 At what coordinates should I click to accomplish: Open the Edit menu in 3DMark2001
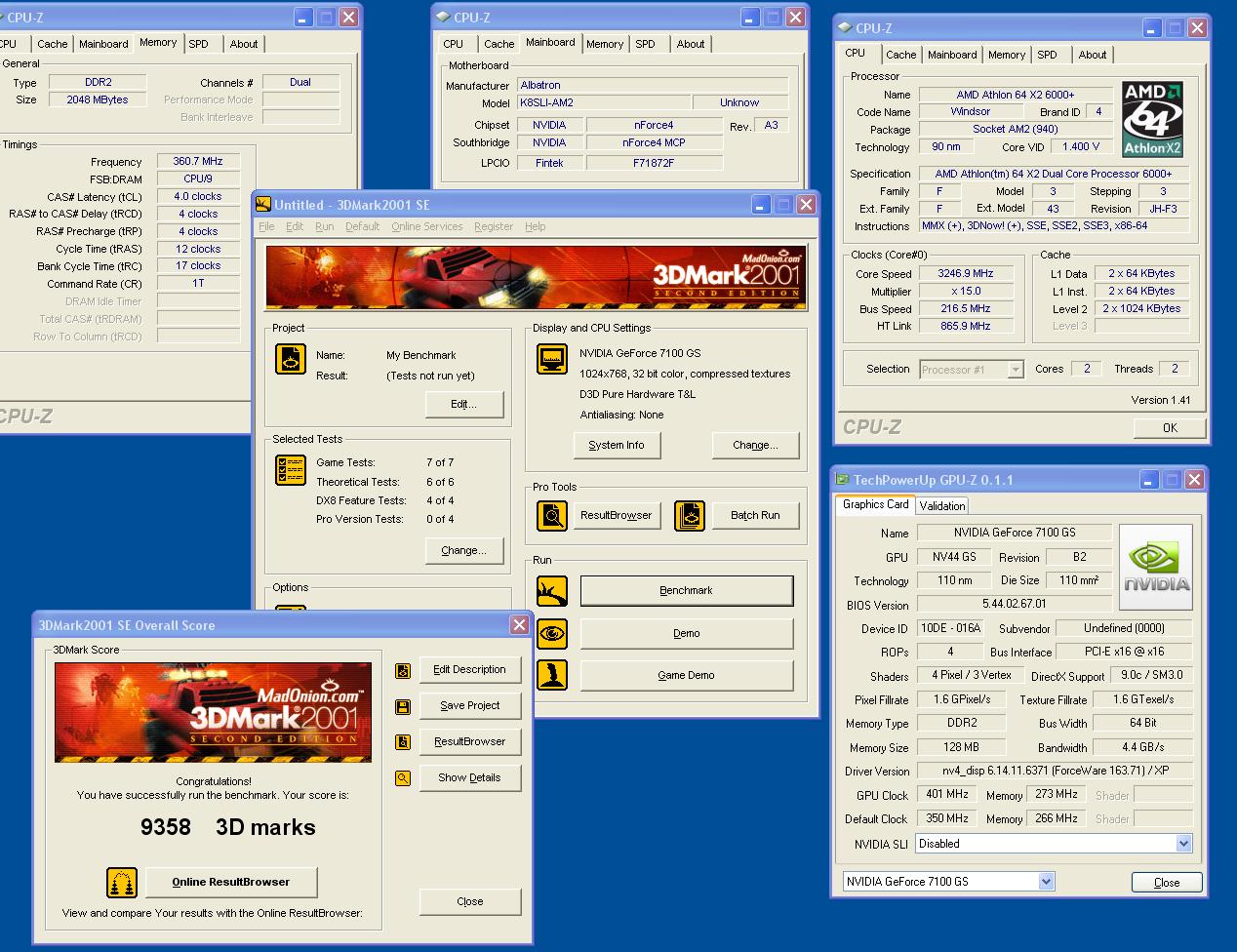(295, 226)
